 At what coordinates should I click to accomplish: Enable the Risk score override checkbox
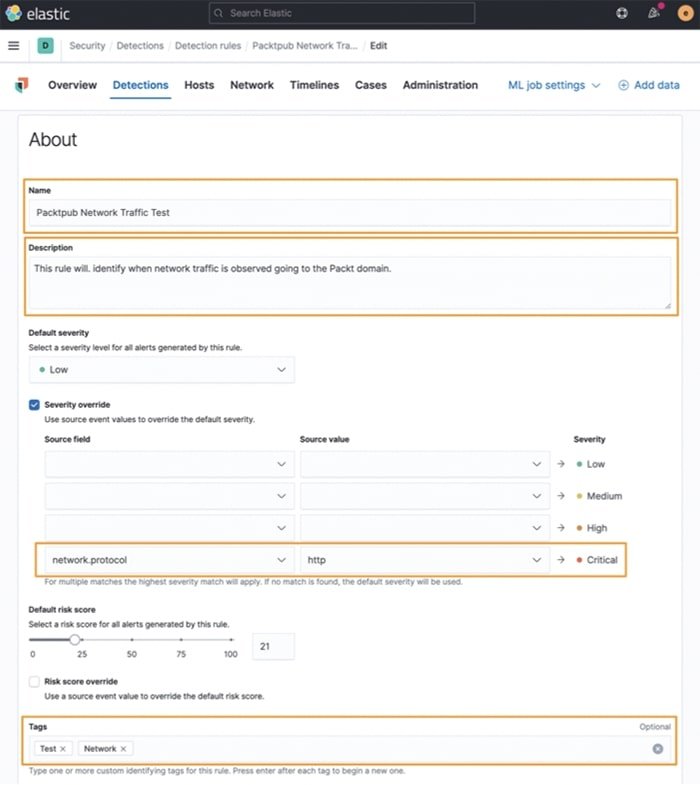35,681
